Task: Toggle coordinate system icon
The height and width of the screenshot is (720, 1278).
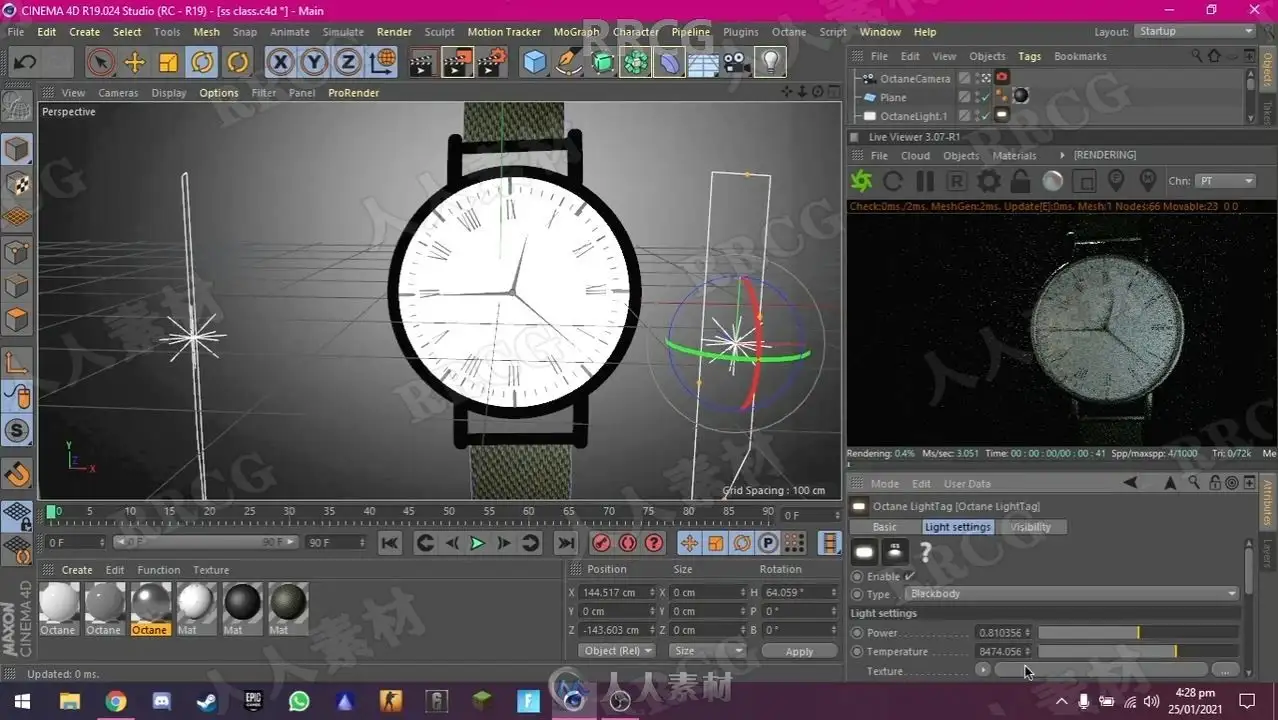Action: coord(382,62)
